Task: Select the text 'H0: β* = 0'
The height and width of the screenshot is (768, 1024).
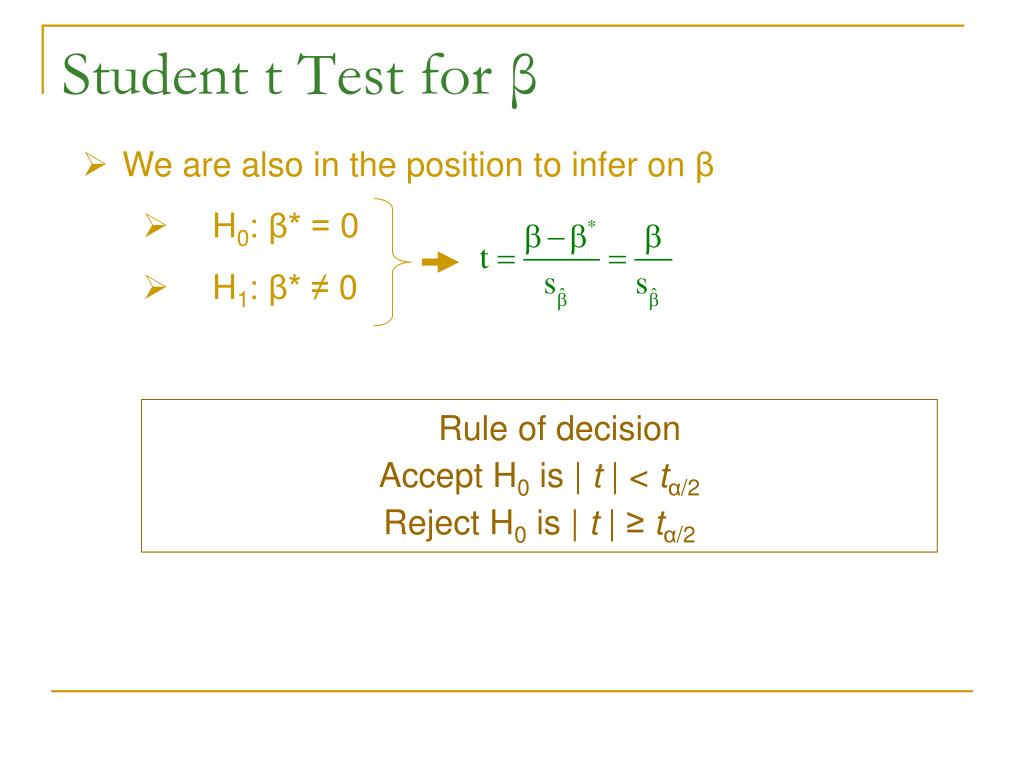Action: (285, 227)
